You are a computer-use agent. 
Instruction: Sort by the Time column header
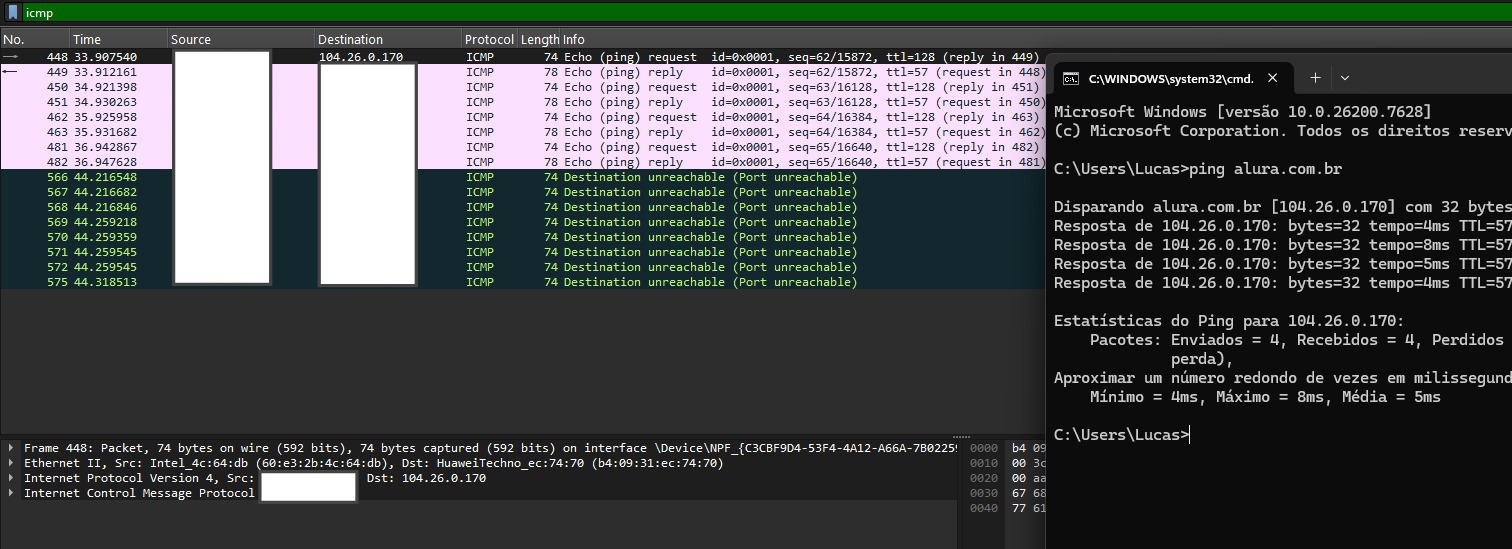pos(118,40)
